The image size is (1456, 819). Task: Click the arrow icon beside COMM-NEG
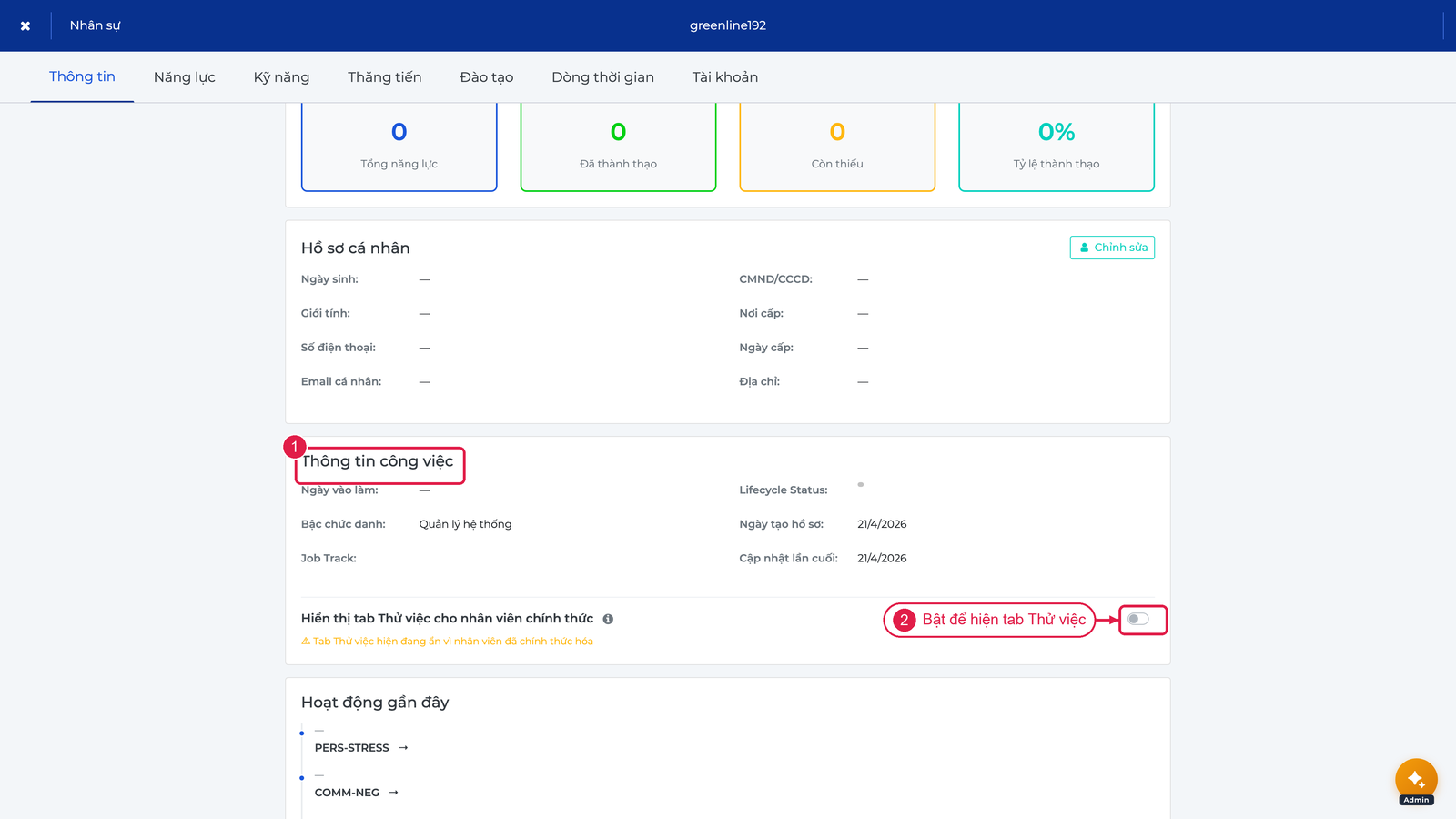[394, 793]
